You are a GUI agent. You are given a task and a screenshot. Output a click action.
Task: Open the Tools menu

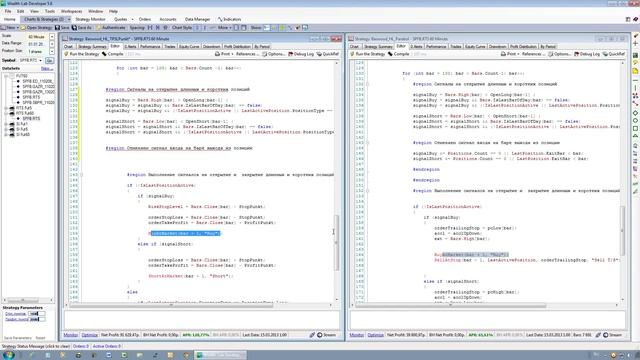tap(50, 11)
